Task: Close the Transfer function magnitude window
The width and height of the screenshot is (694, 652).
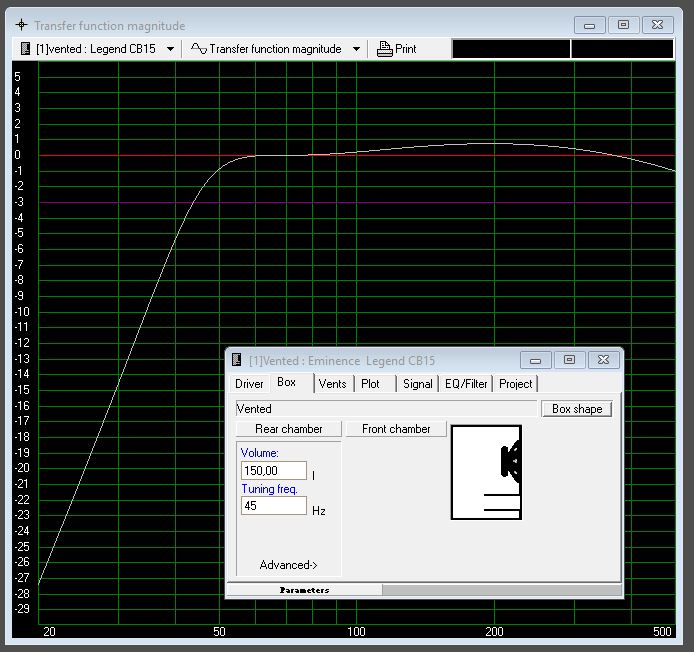Action: (x=658, y=25)
